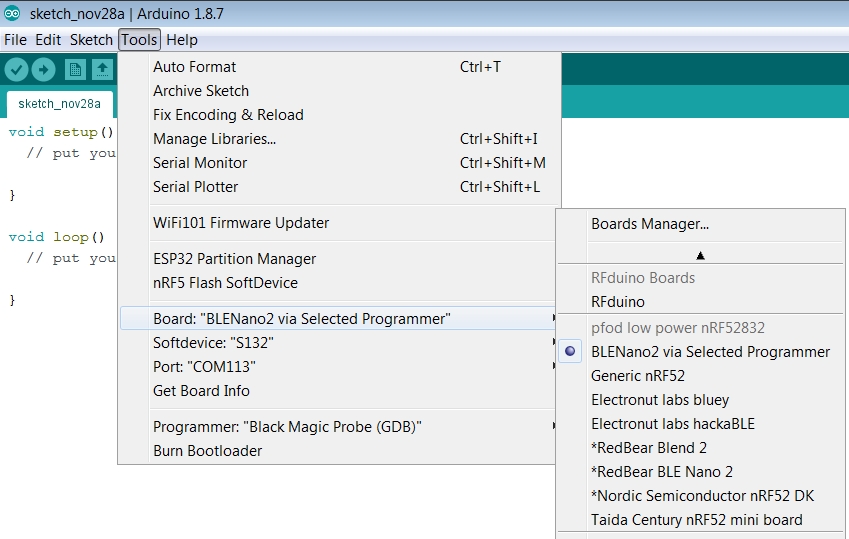Image resolution: width=849 pixels, height=539 pixels.
Task: Click the New sketch file icon
Action: coord(75,69)
